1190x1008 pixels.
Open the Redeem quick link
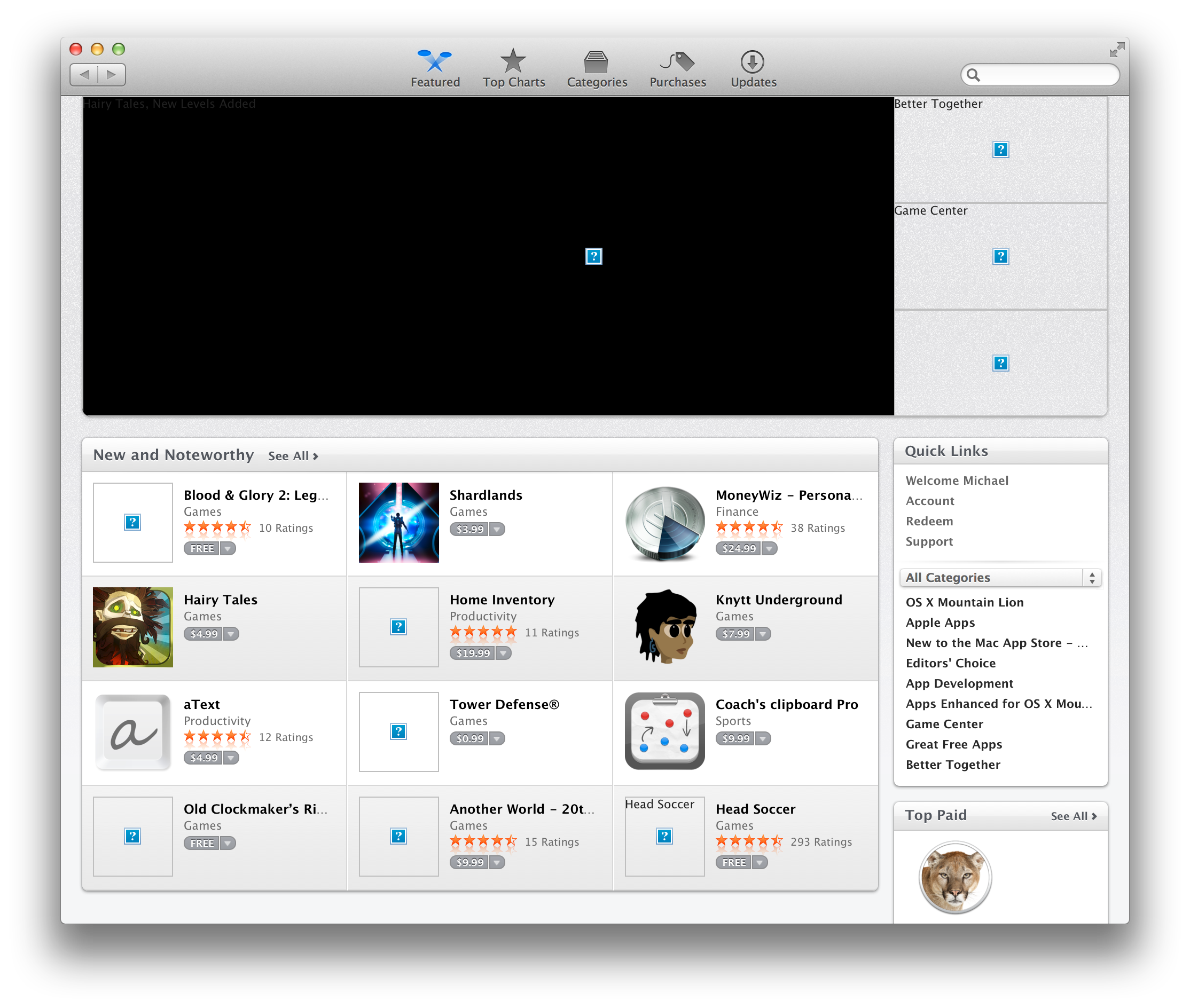[x=929, y=521]
